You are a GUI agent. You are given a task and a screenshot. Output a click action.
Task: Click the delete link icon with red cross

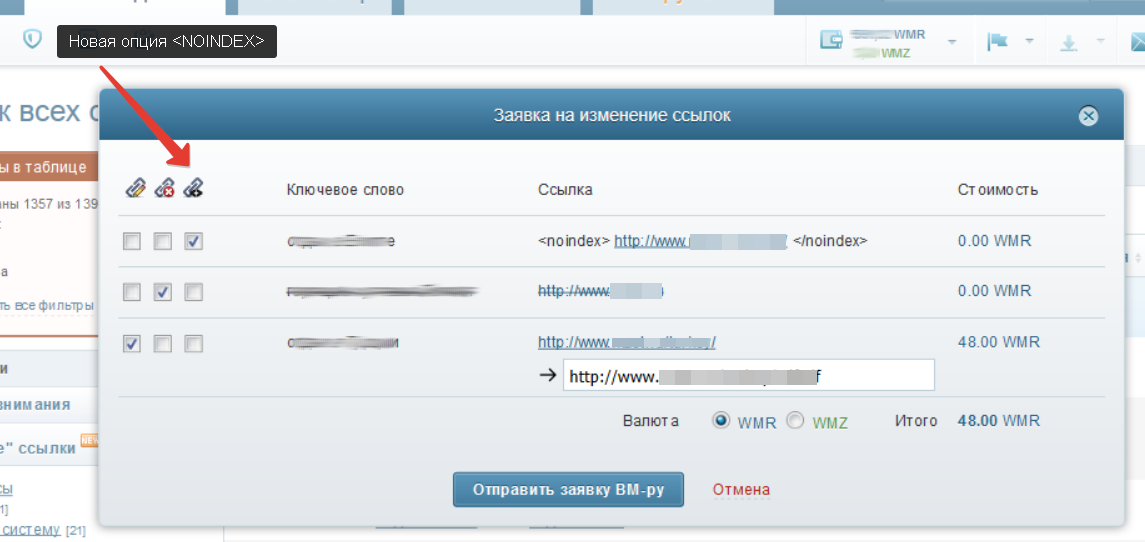[164, 188]
